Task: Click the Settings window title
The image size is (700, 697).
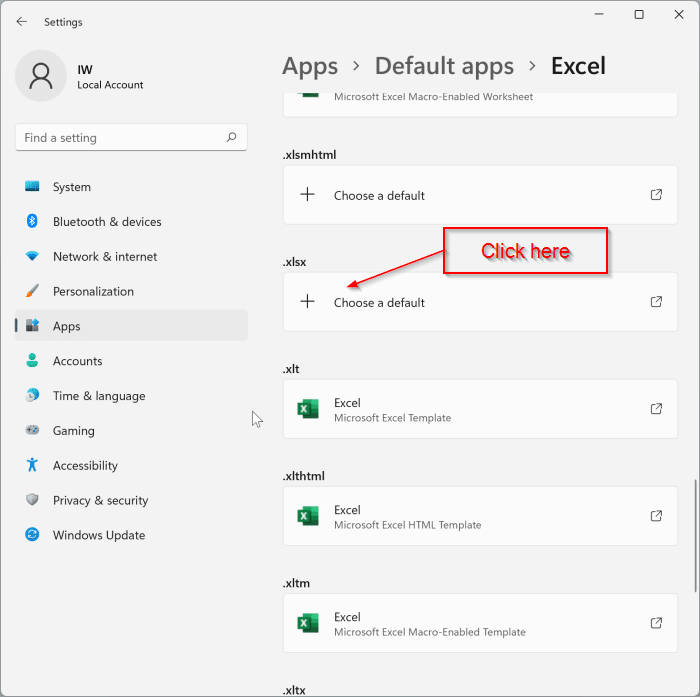Action: [x=63, y=22]
